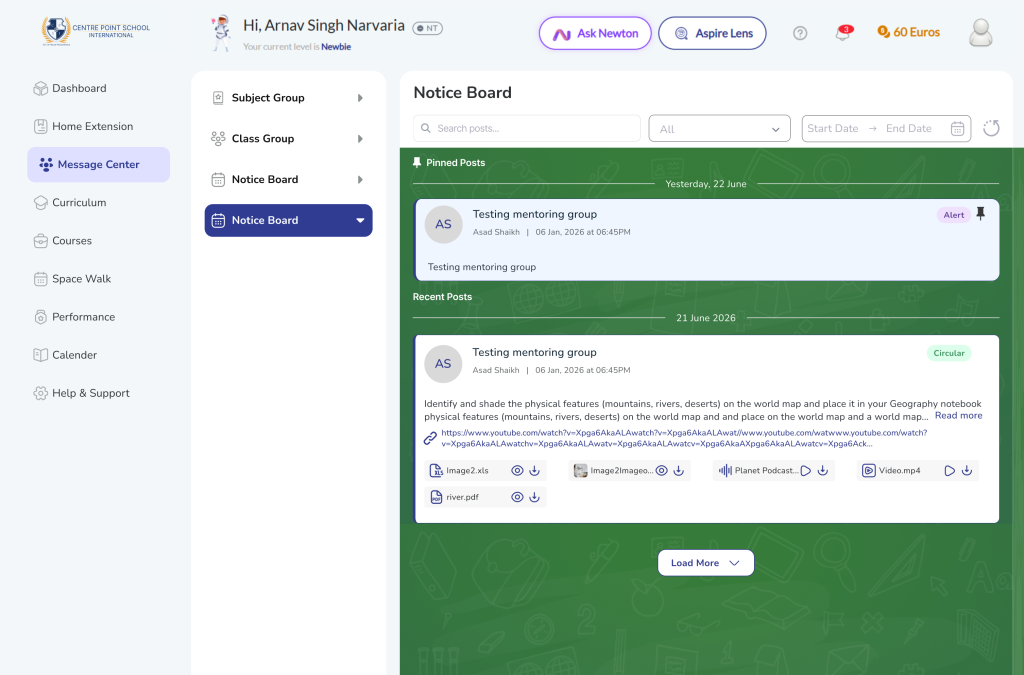1024x675 pixels.
Task: Click Read more on the recent post
Action: [x=958, y=416]
